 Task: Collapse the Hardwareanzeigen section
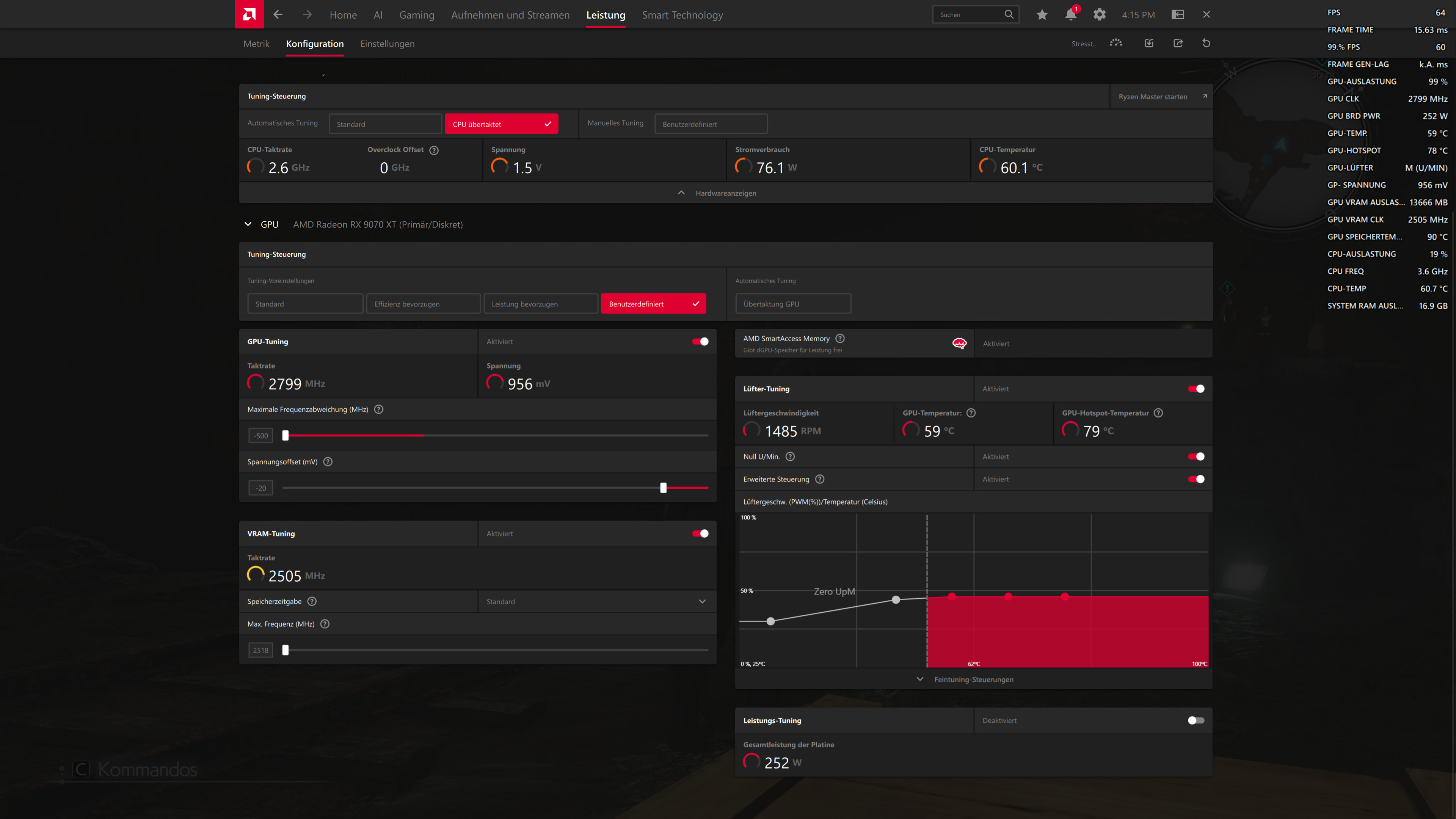(681, 193)
